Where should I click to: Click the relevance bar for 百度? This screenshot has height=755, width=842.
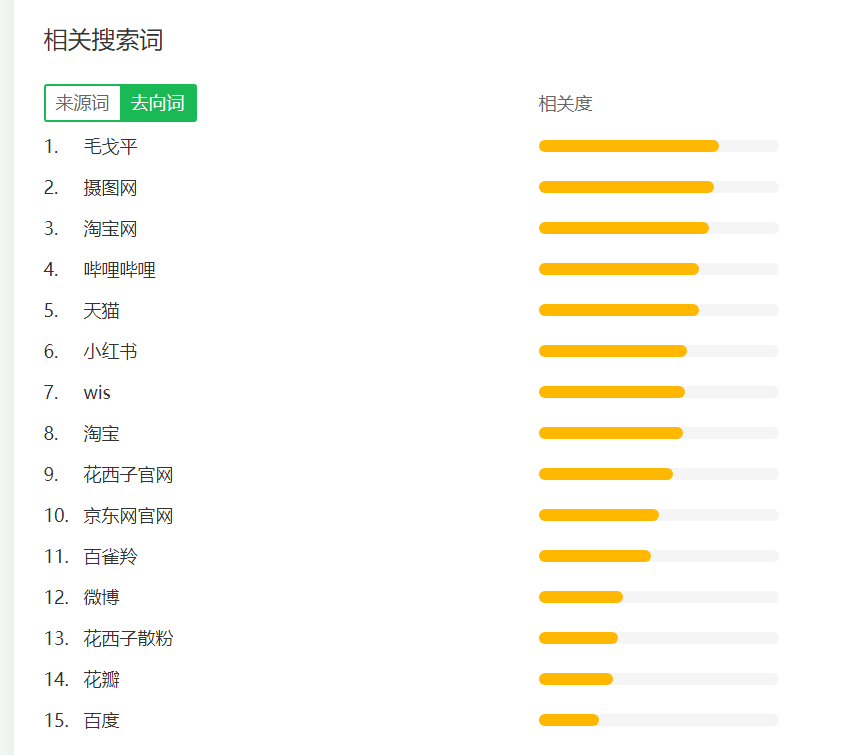(659, 720)
